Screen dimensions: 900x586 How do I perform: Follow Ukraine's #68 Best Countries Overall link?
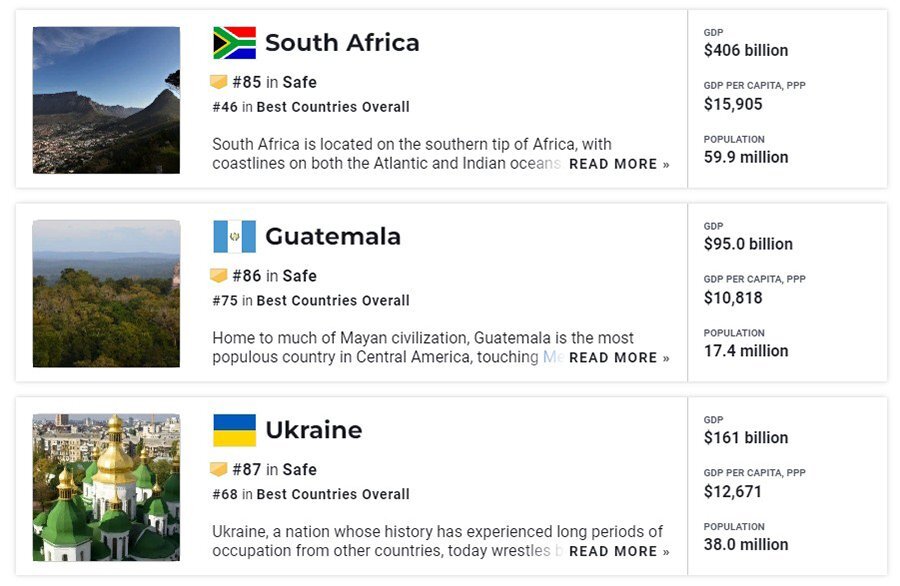pos(311,494)
